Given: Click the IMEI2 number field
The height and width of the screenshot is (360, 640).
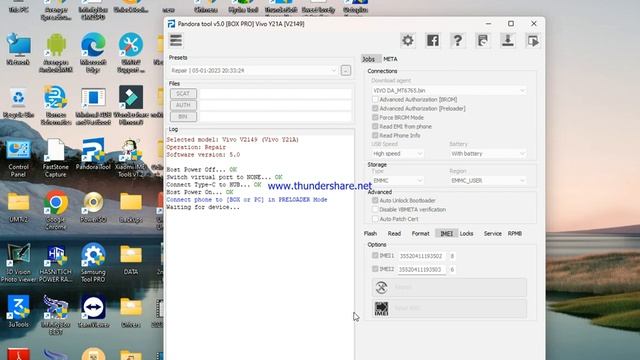Looking at the screenshot, I should coord(422,269).
